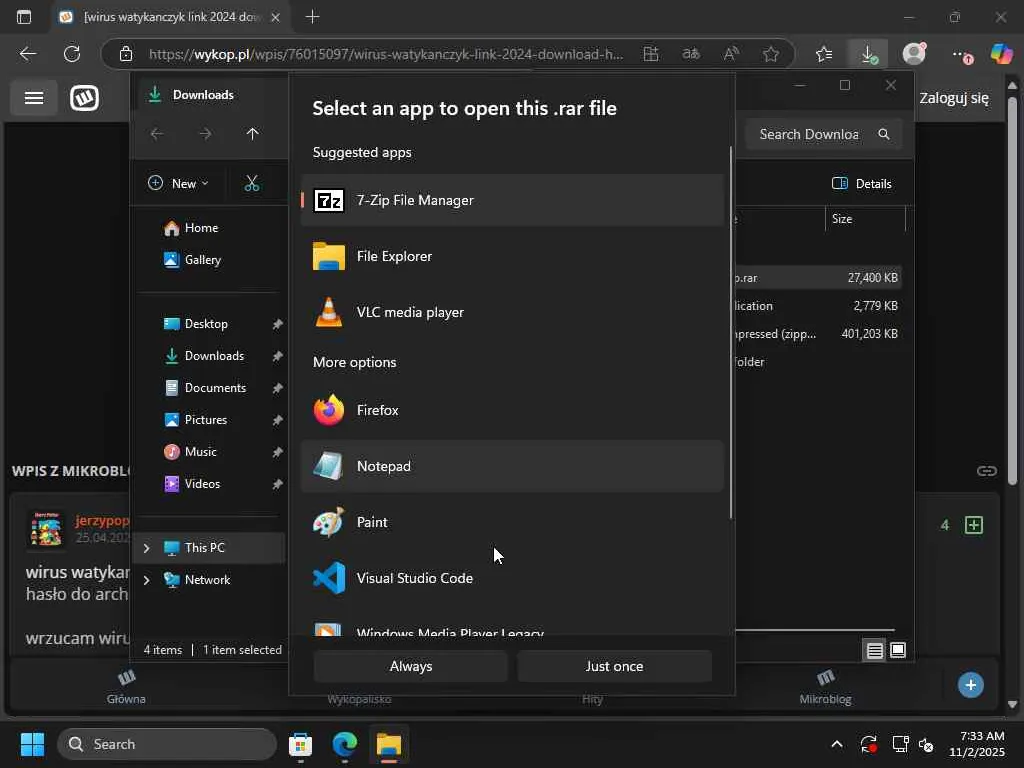Select Notepad in app list
The width and height of the screenshot is (1024, 768).
[x=512, y=466]
